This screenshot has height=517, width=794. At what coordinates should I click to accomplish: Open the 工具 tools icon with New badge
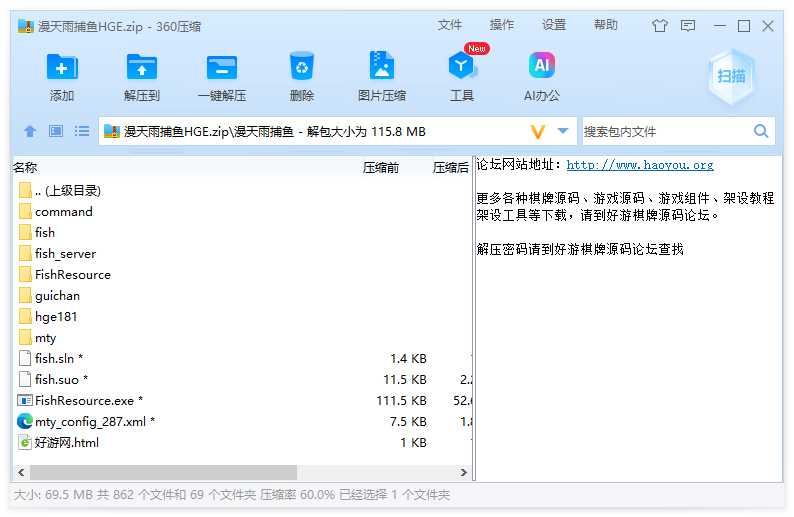(x=462, y=65)
